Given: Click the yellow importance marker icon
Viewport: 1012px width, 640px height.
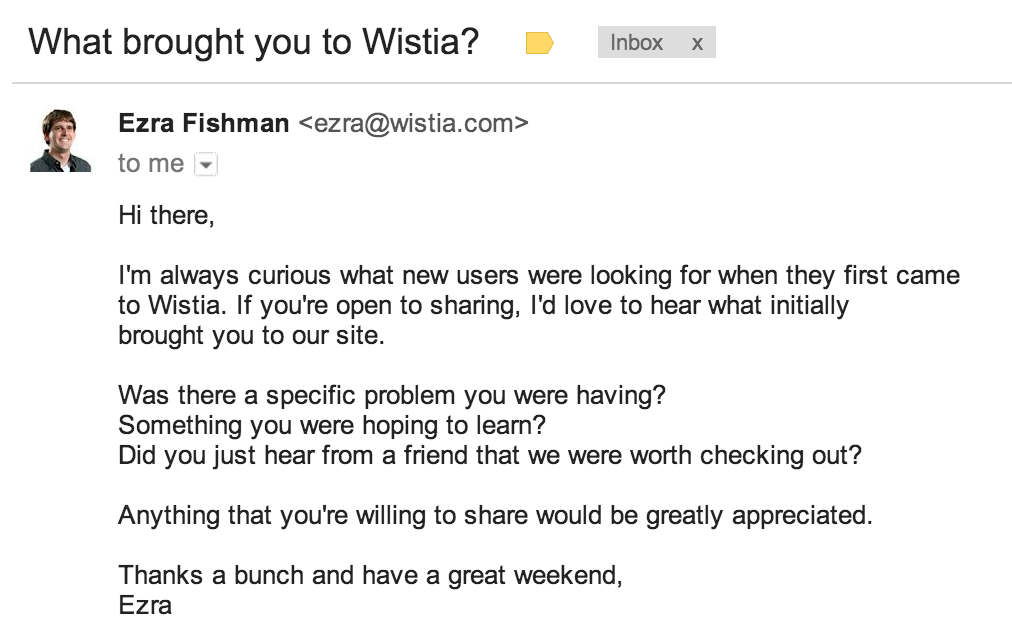Looking at the screenshot, I should tap(540, 43).
